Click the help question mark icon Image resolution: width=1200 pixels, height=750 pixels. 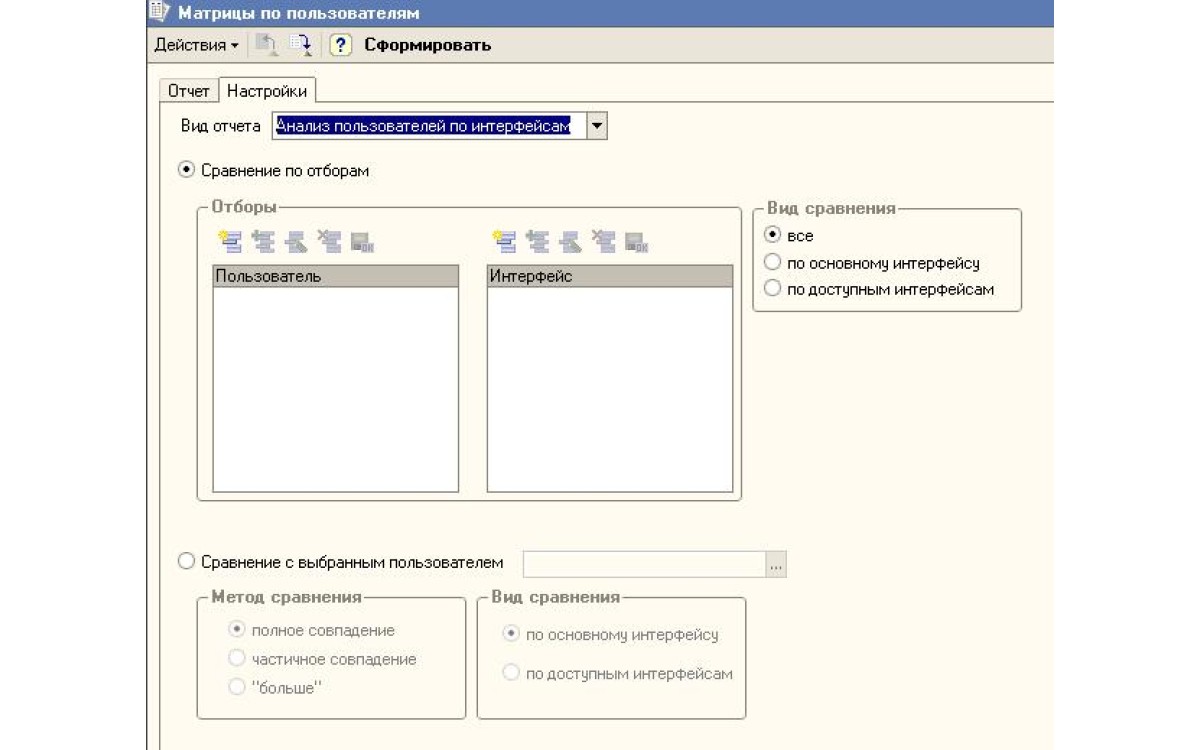pos(340,45)
